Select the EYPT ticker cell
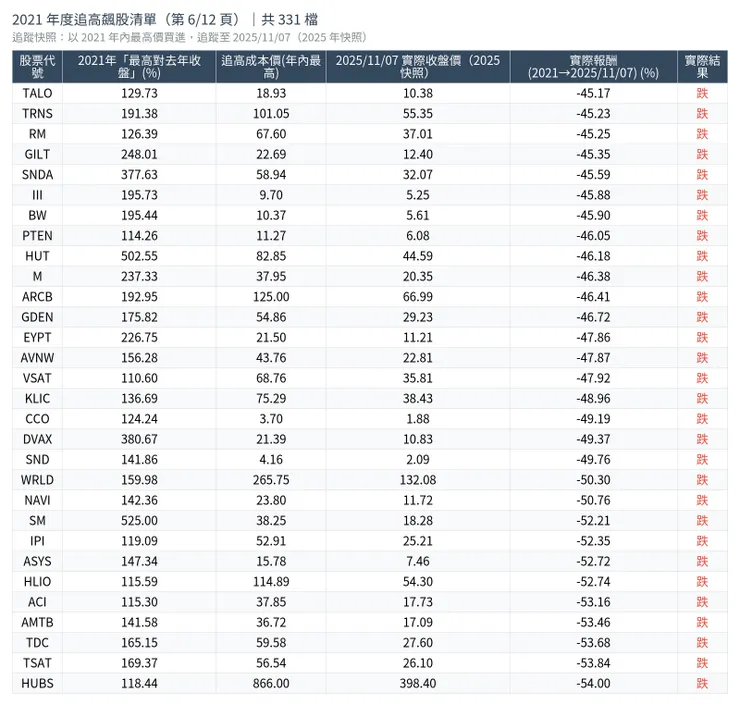 click(37, 337)
